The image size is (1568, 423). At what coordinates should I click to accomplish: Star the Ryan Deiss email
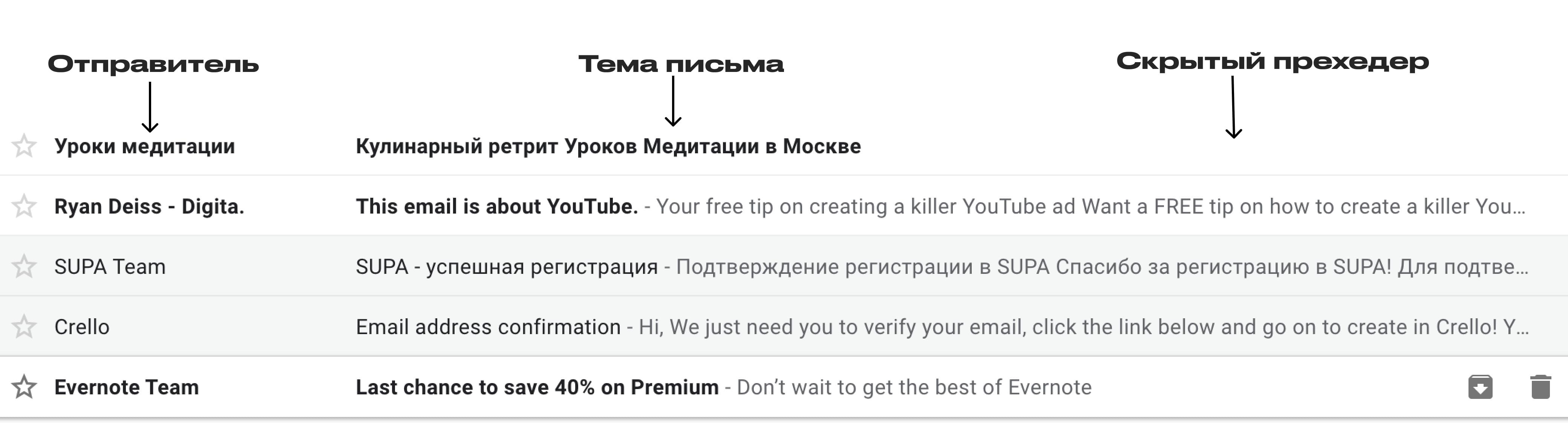point(24,206)
